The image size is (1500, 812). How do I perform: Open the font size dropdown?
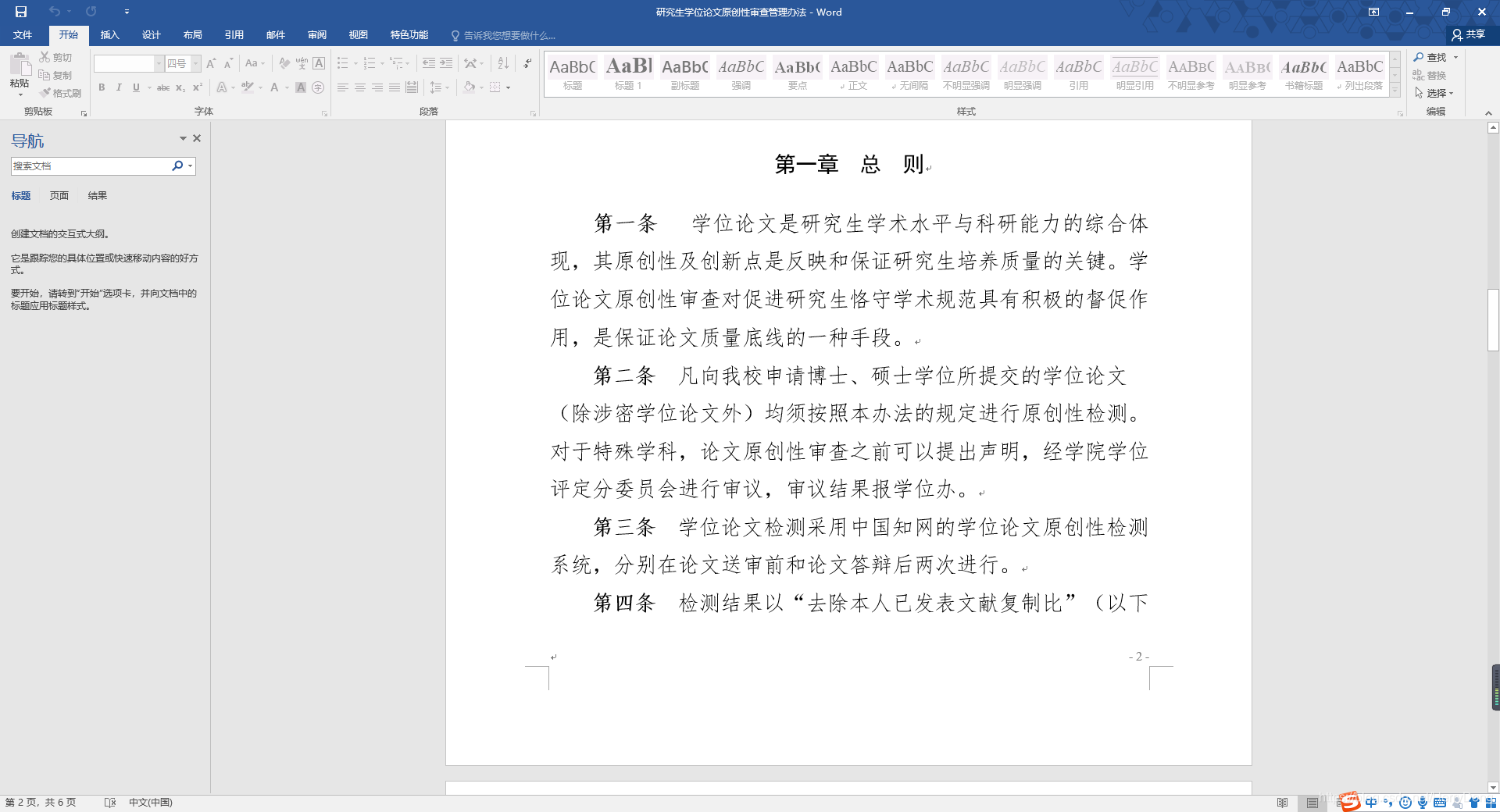pyautogui.click(x=193, y=63)
